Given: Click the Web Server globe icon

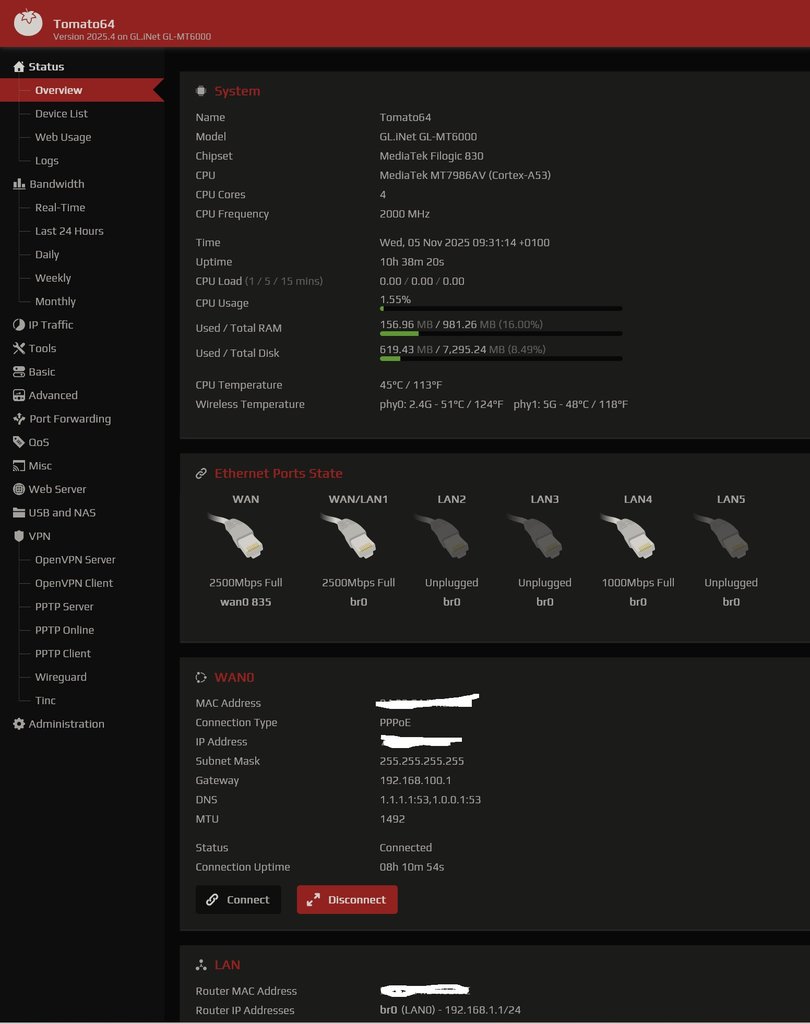Looking at the screenshot, I should coord(19,489).
